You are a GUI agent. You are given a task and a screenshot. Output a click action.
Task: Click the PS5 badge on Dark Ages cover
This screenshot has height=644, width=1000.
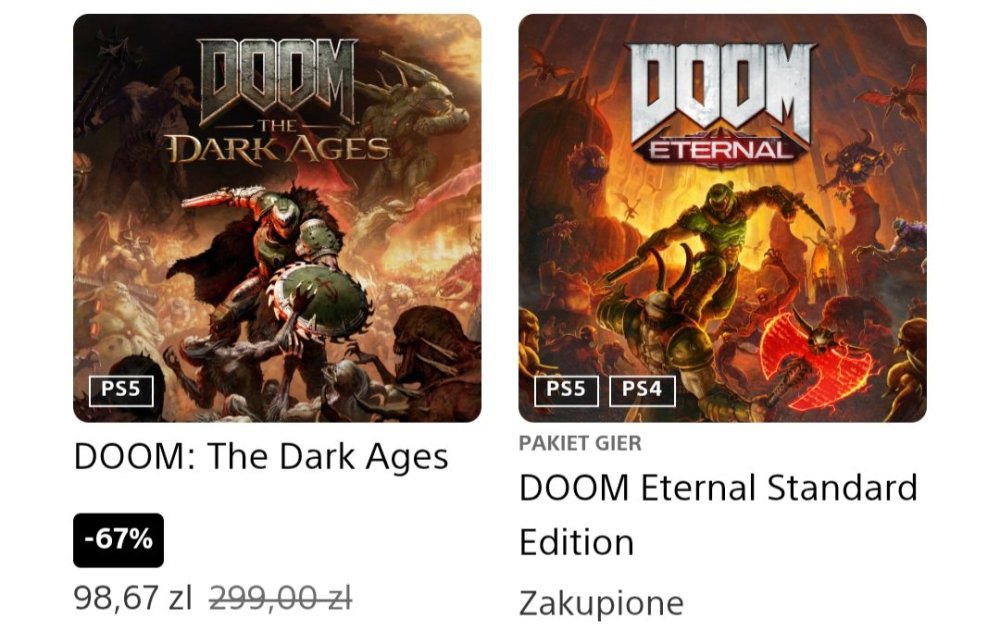[x=120, y=389]
